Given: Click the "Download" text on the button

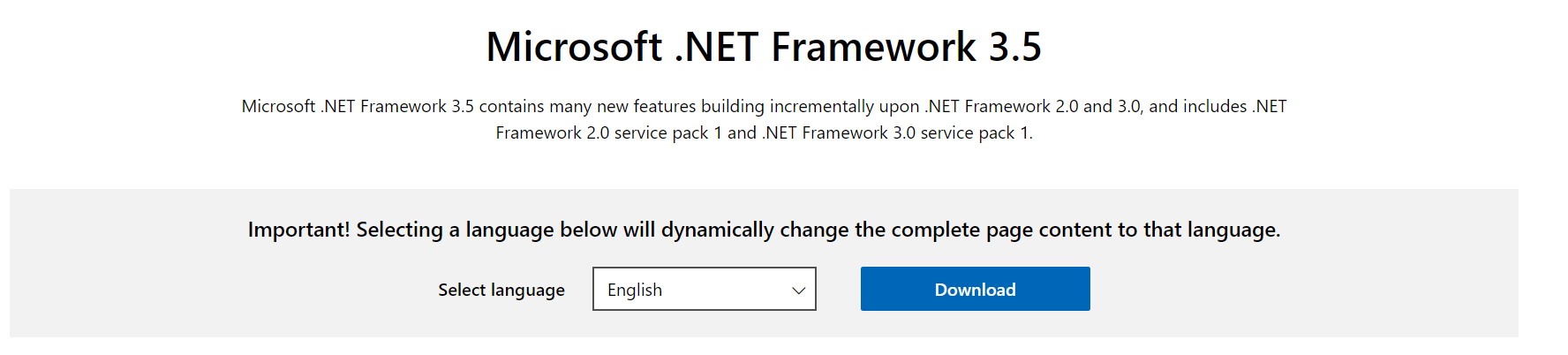Looking at the screenshot, I should pyautogui.click(x=975, y=290).
